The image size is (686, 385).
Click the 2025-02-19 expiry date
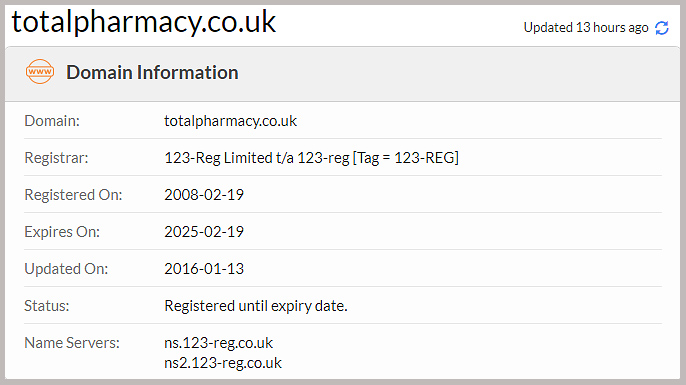click(204, 231)
